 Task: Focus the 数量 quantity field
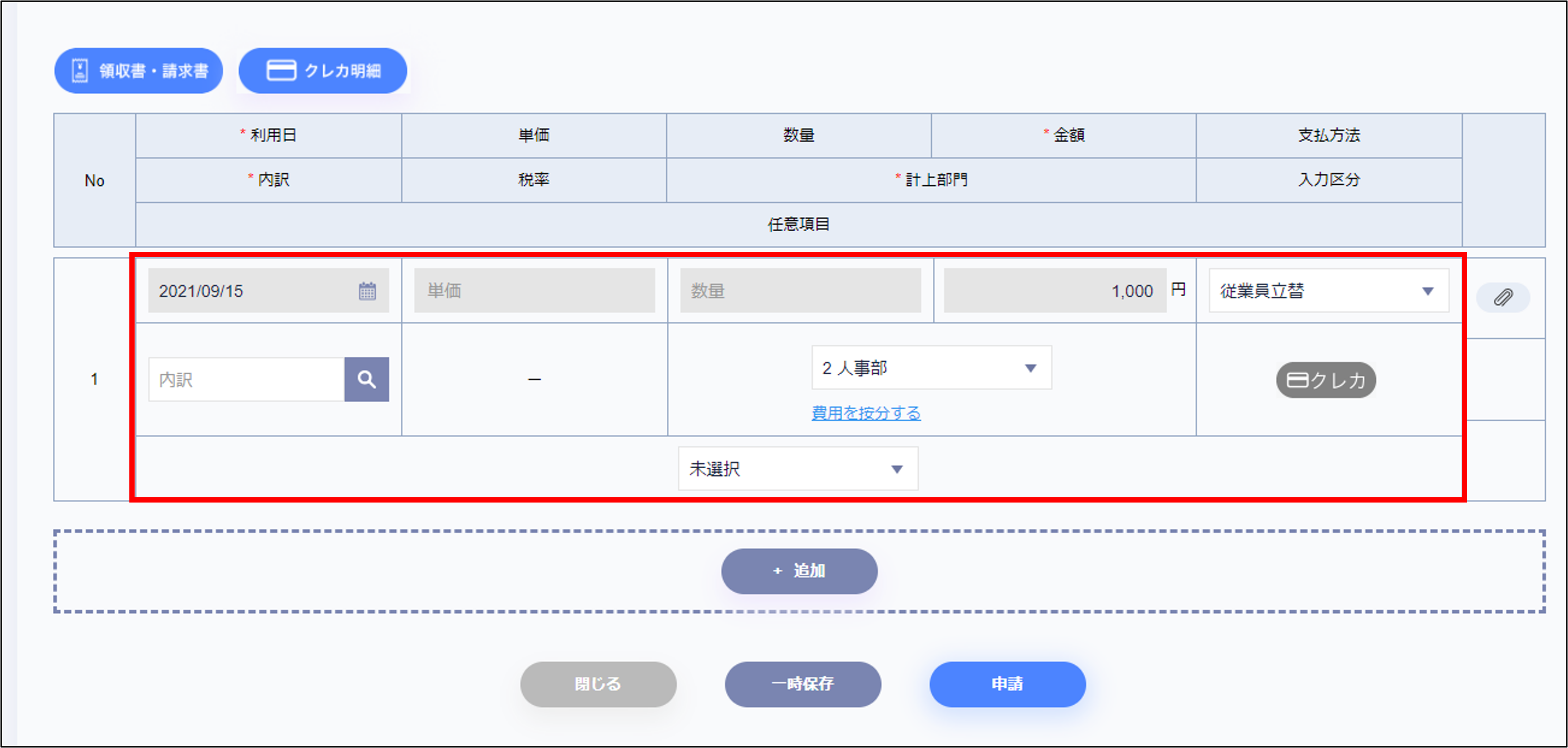(800, 291)
